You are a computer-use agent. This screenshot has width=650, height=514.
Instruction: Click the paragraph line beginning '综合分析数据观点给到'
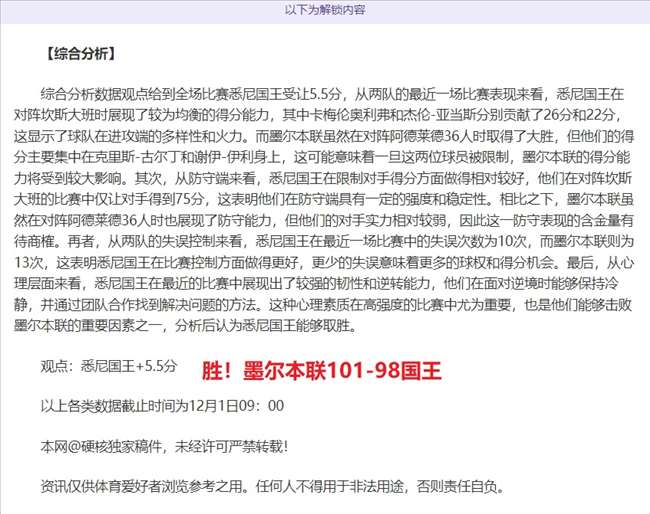[332, 95]
